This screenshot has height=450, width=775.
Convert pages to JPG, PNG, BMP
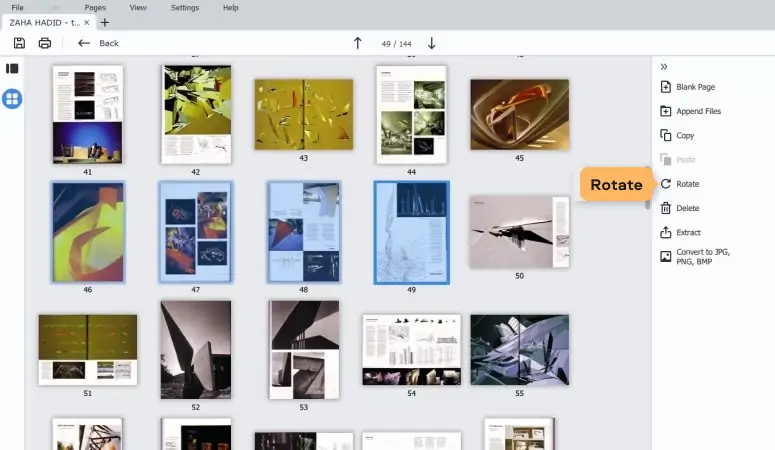tap(695, 257)
